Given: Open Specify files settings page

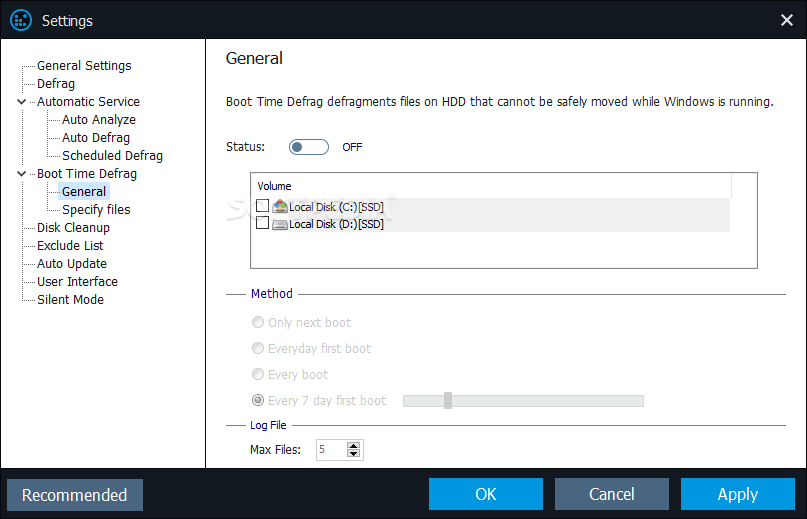Looking at the screenshot, I should pyautogui.click(x=96, y=210).
